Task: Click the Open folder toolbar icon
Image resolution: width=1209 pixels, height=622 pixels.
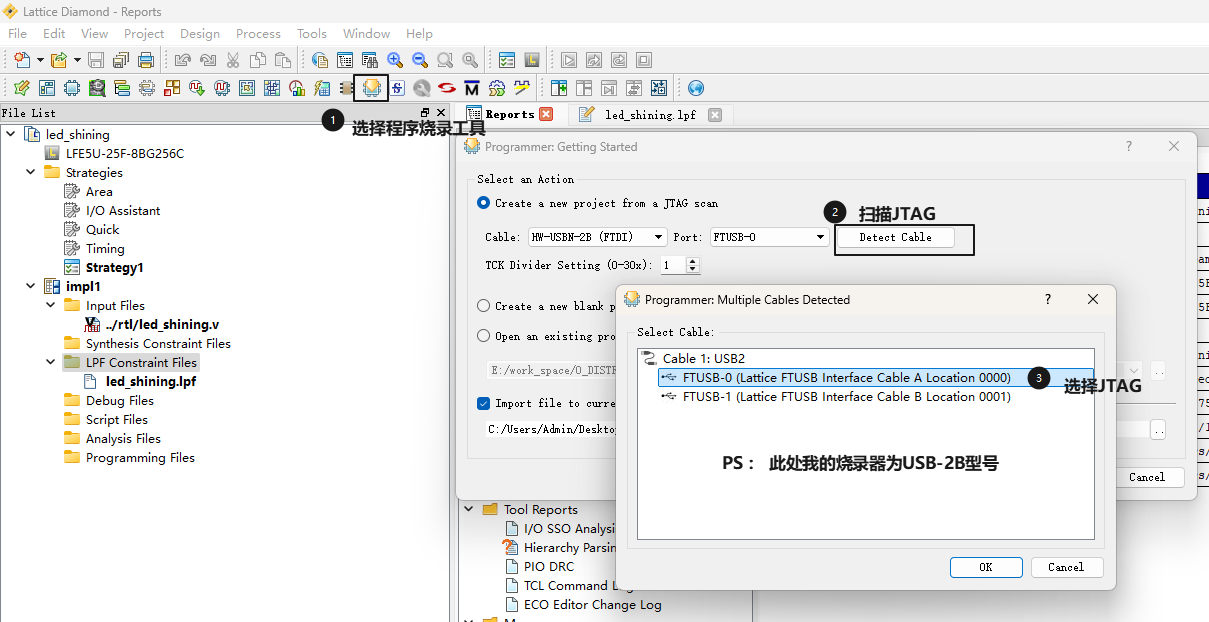Action: (58, 60)
